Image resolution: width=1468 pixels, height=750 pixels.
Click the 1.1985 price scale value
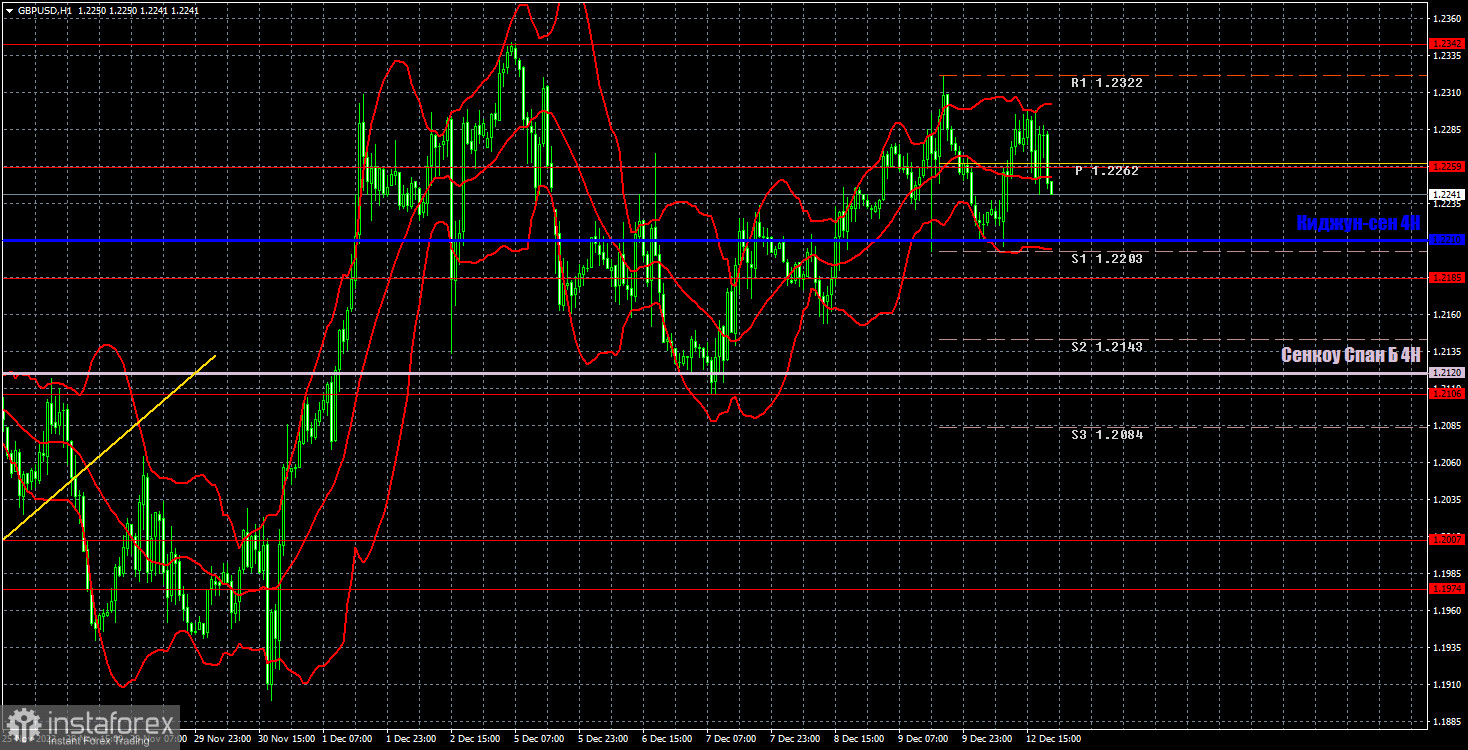1447,574
